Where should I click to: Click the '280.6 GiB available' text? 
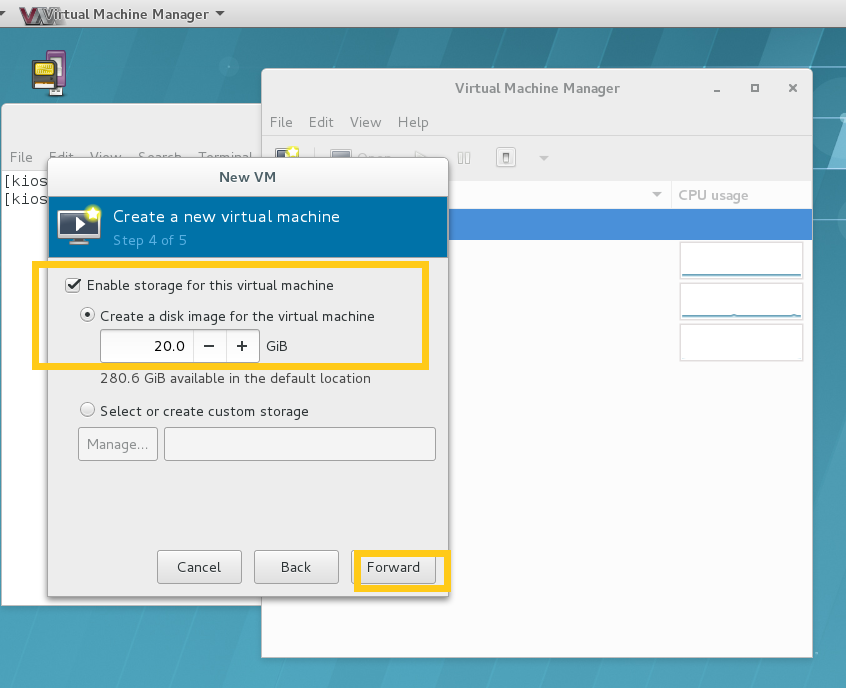pos(235,378)
